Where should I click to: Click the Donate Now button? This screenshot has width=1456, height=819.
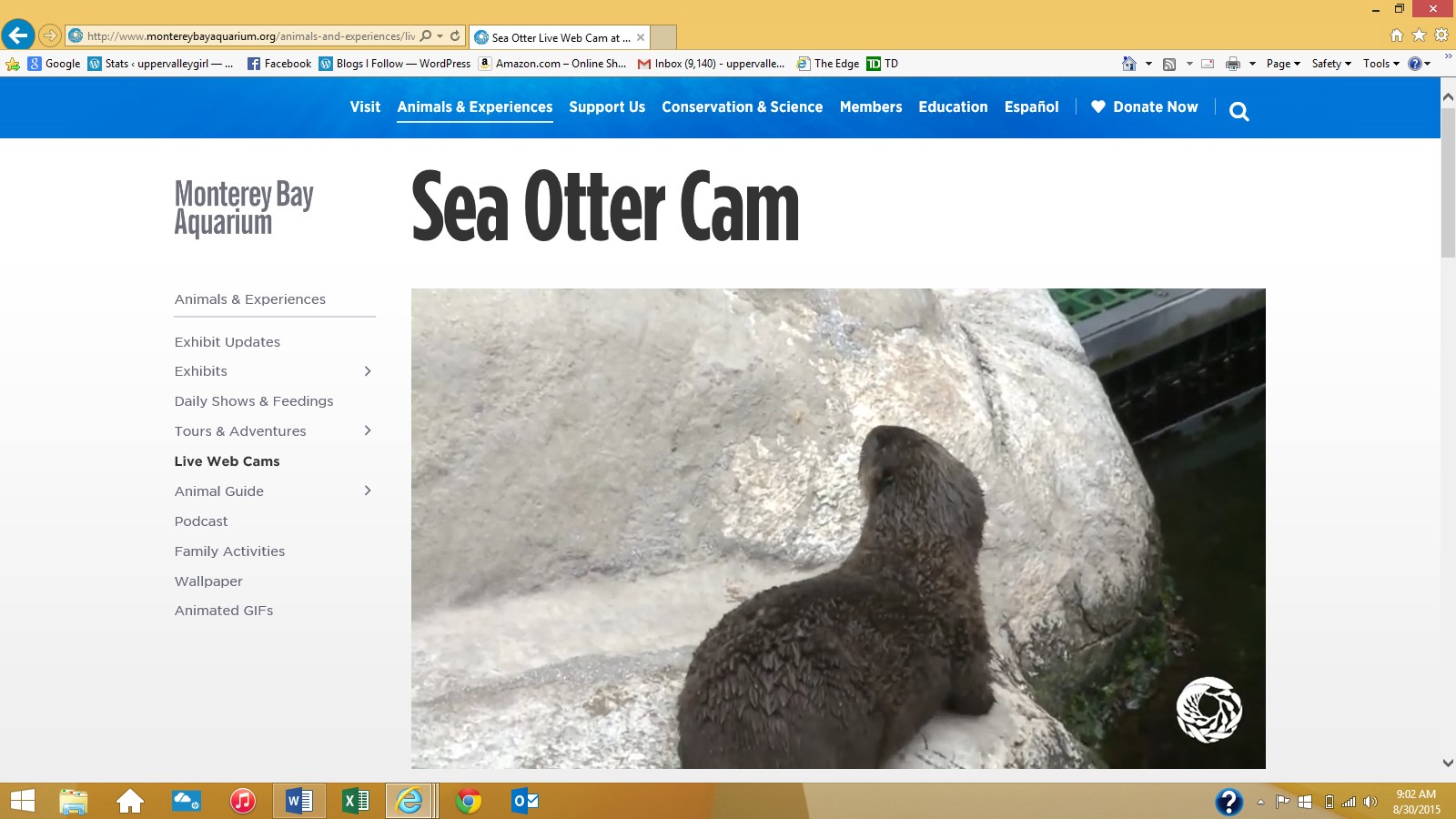click(x=1145, y=106)
